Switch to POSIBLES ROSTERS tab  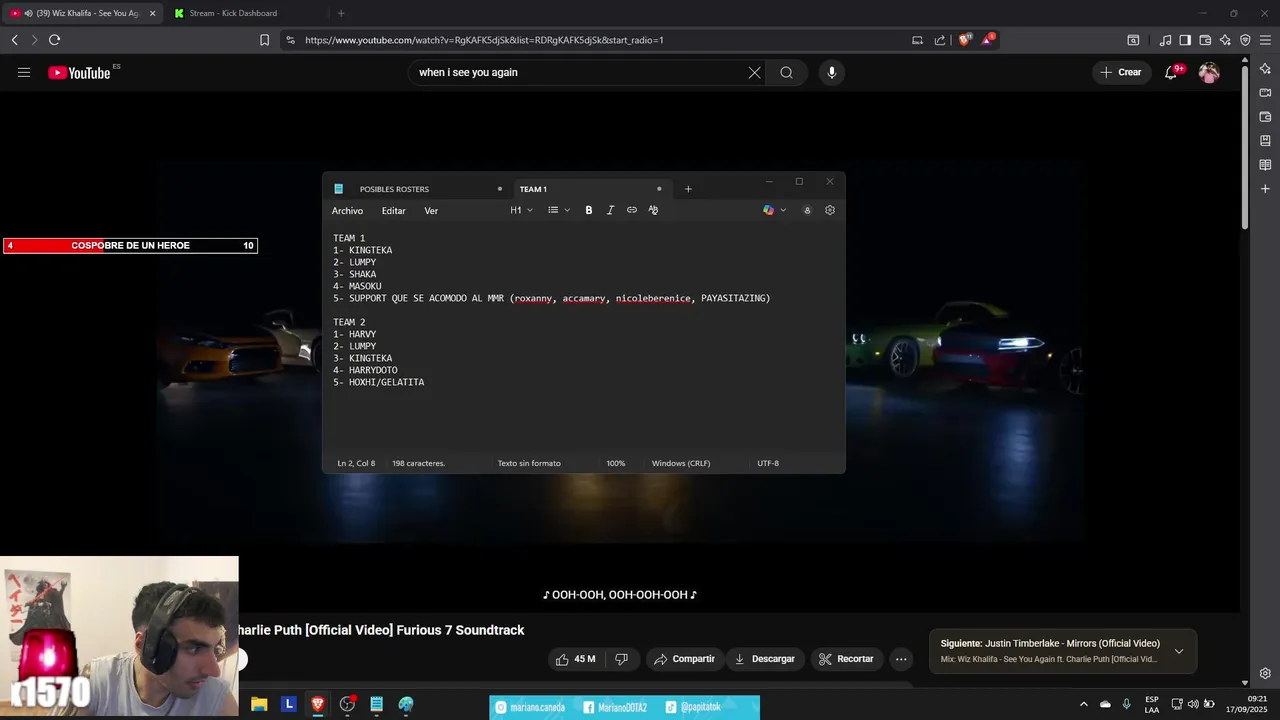click(x=420, y=189)
